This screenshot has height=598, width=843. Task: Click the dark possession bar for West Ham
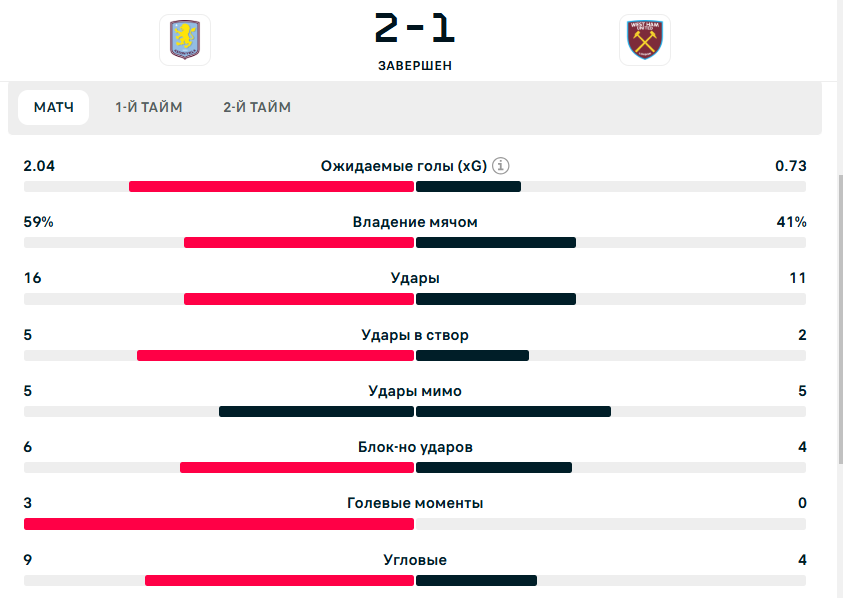[x=496, y=243]
